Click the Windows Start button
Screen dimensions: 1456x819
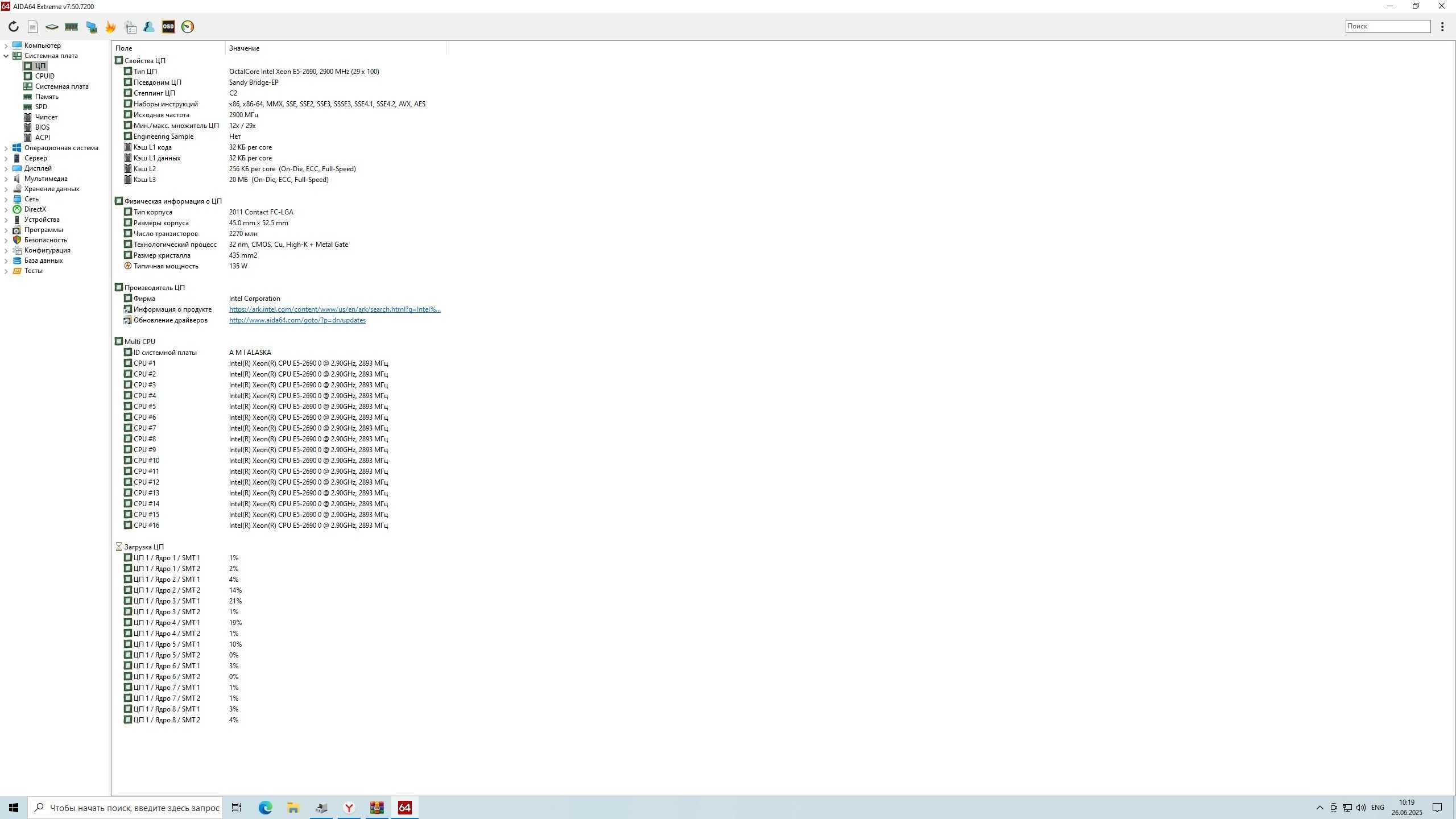coord(14,808)
